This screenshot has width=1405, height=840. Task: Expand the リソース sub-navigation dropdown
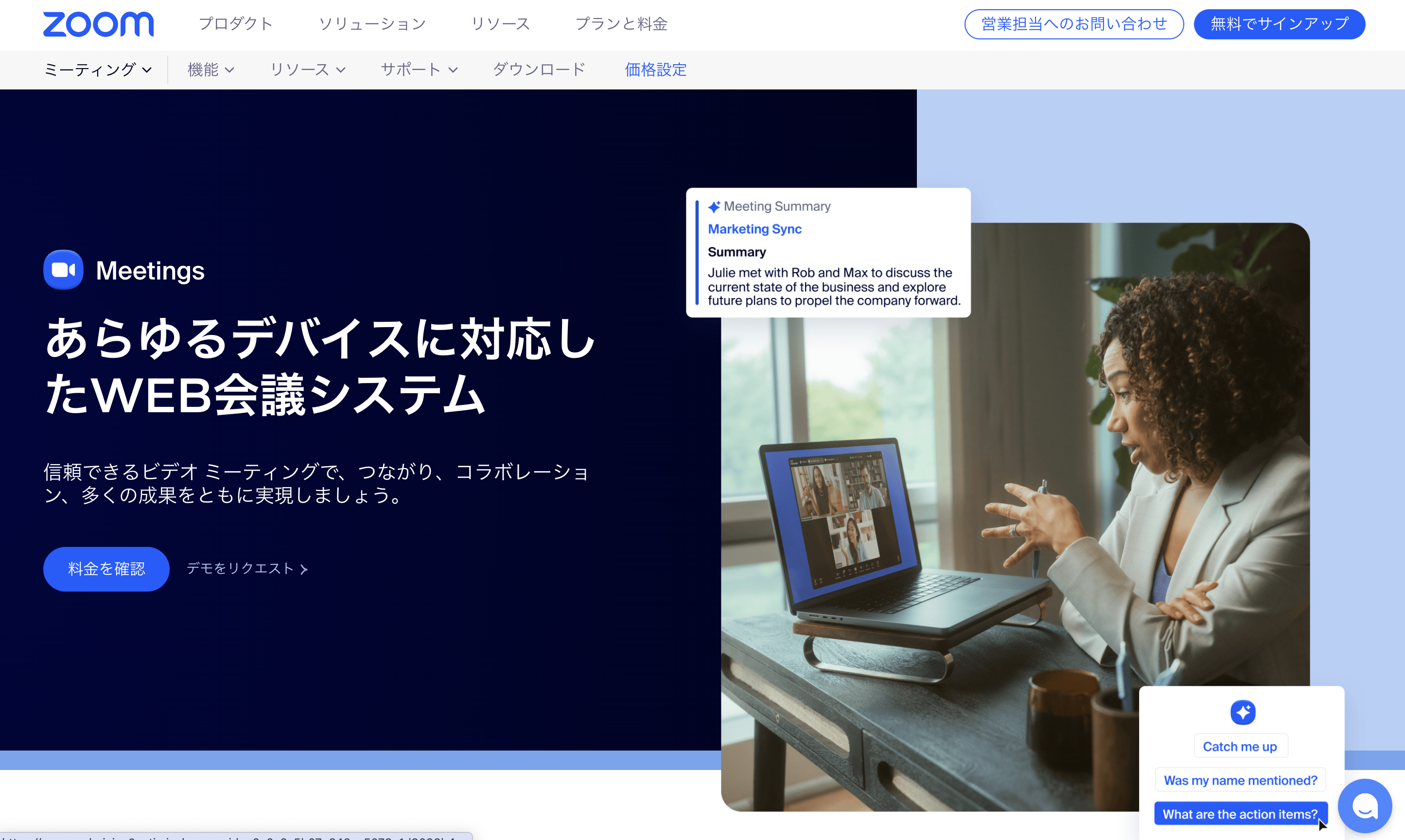pos(307,69)
